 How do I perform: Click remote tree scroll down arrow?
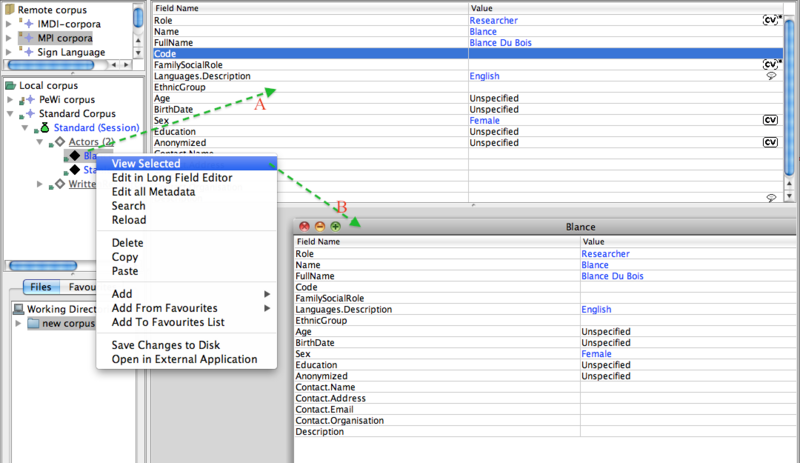pyautogui.click(x=138, y=53)
